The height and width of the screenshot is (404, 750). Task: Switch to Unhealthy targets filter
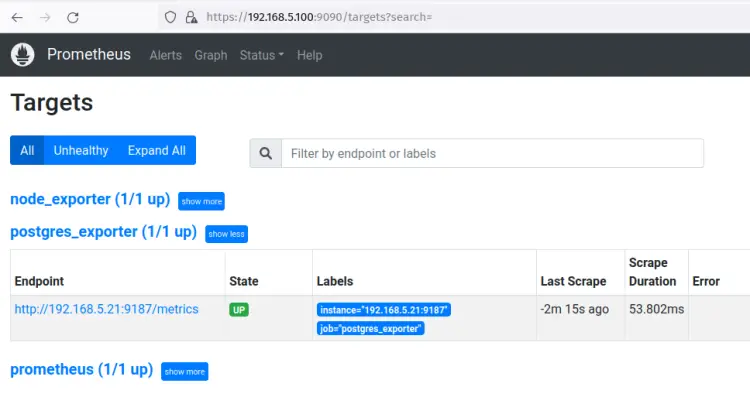[x=81, y=150]
